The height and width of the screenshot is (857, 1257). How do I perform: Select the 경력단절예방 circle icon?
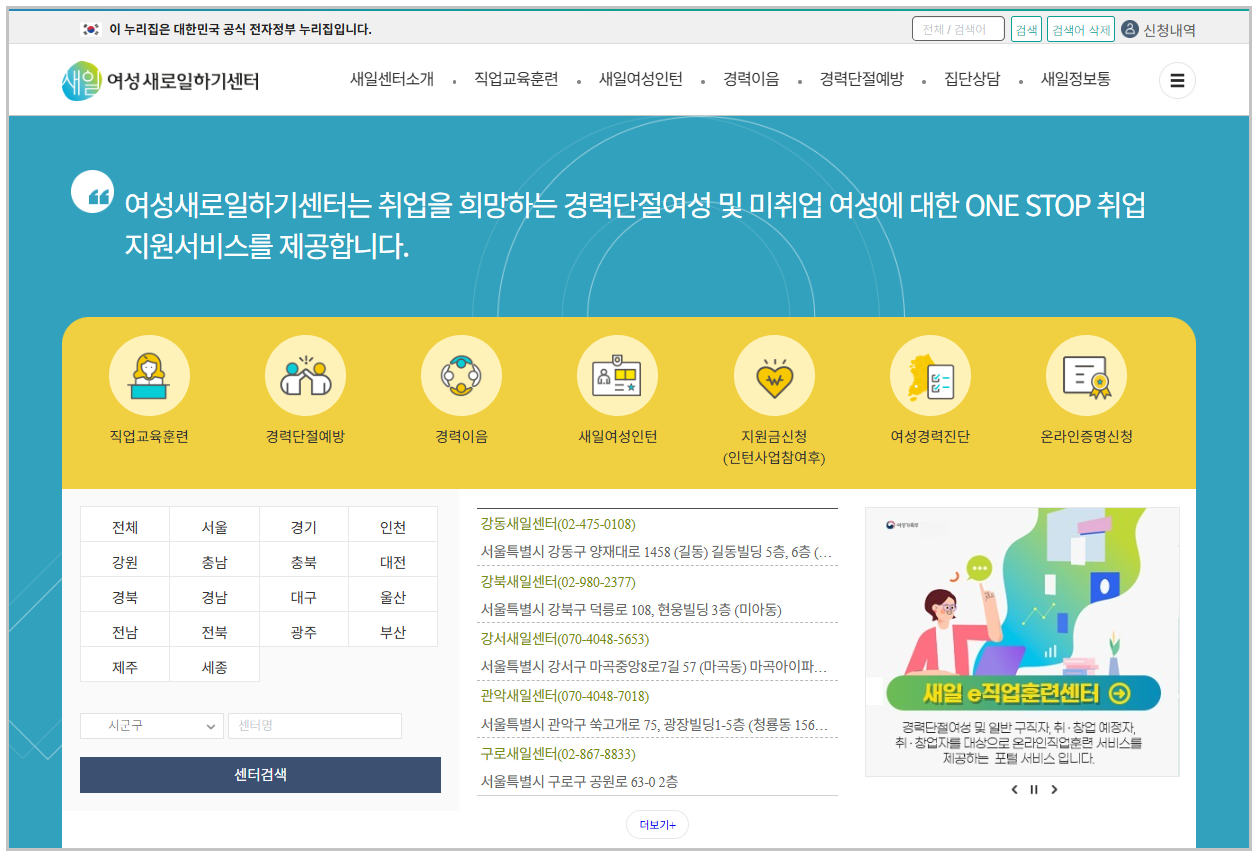tap(305, 375)
